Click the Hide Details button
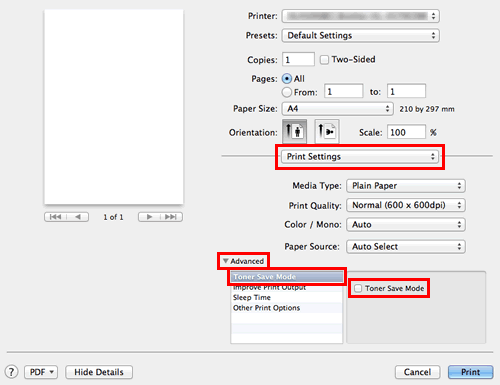Screen dimensions: 500x385 tap(99, 372)
